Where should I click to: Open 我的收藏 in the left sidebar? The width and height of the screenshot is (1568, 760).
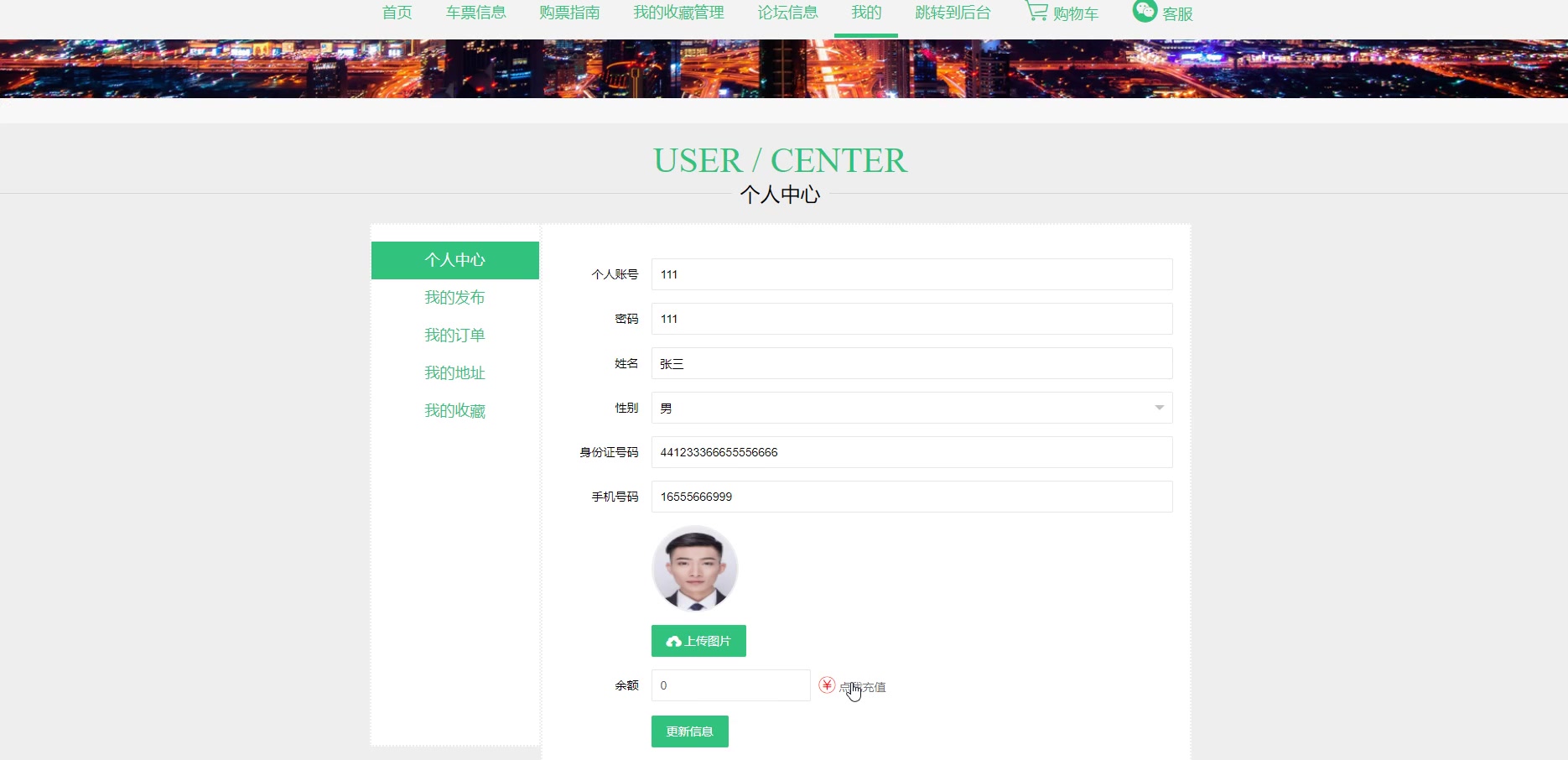(455, 411)
